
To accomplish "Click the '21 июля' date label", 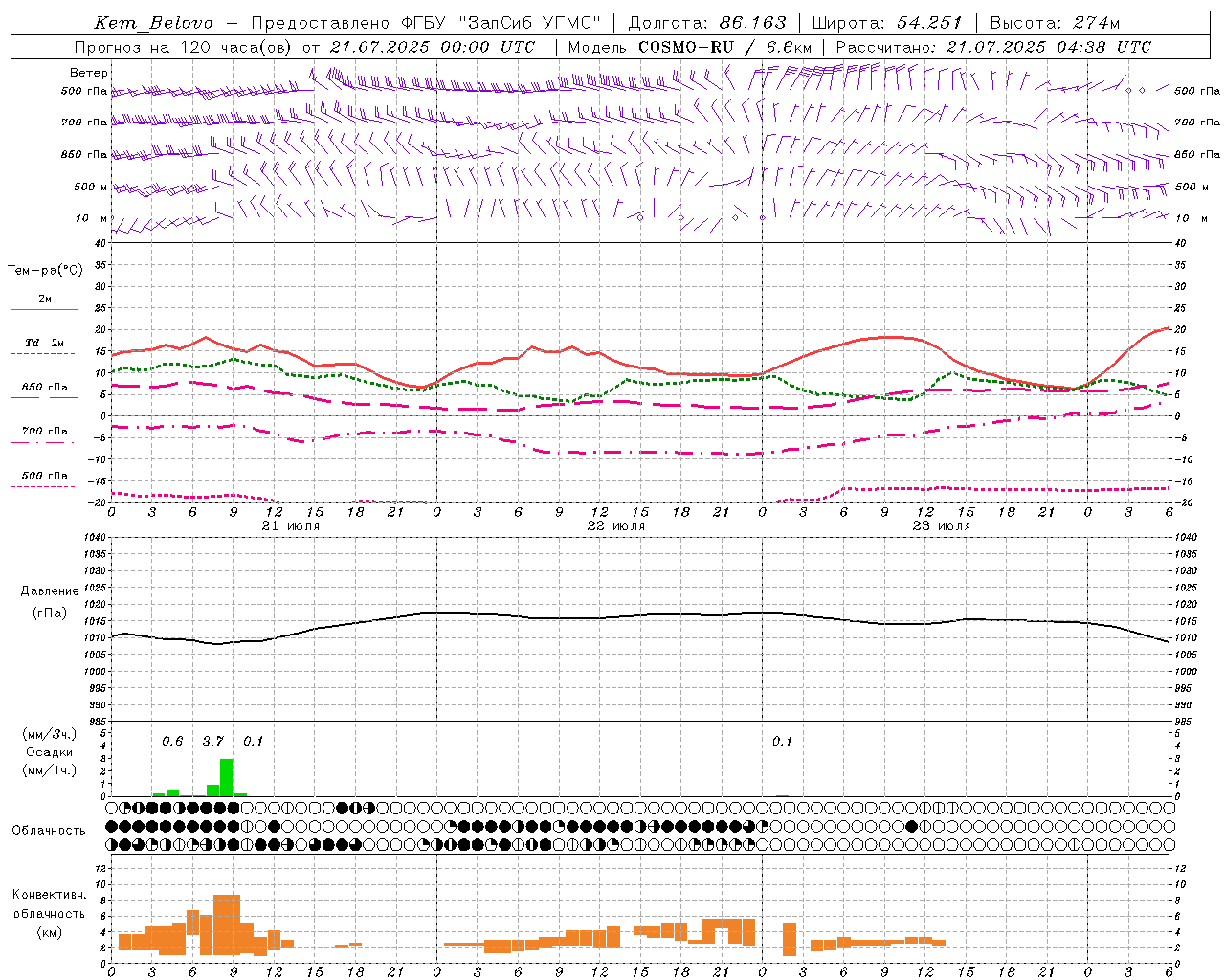I will click(291, 526).
